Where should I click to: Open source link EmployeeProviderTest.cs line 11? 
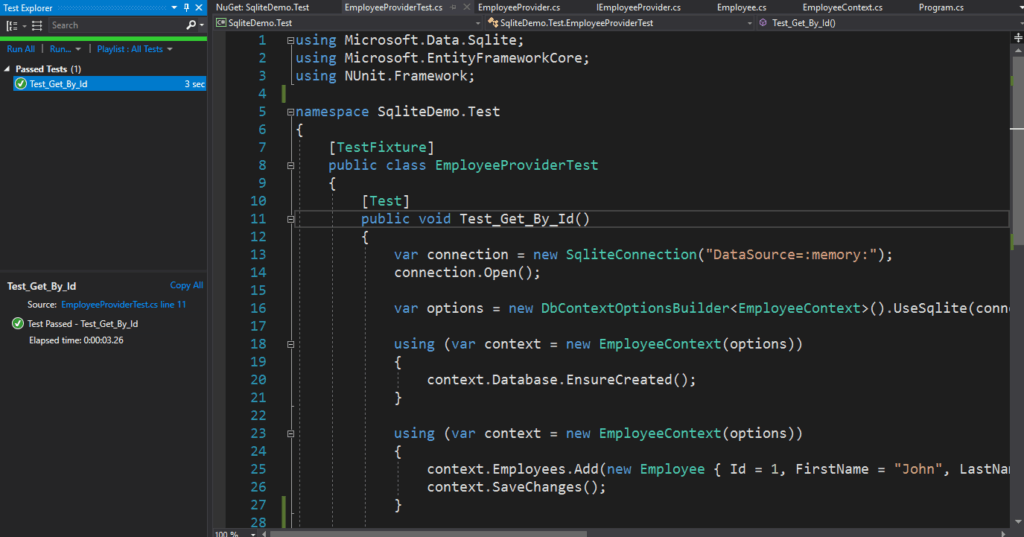pos(123,304)
